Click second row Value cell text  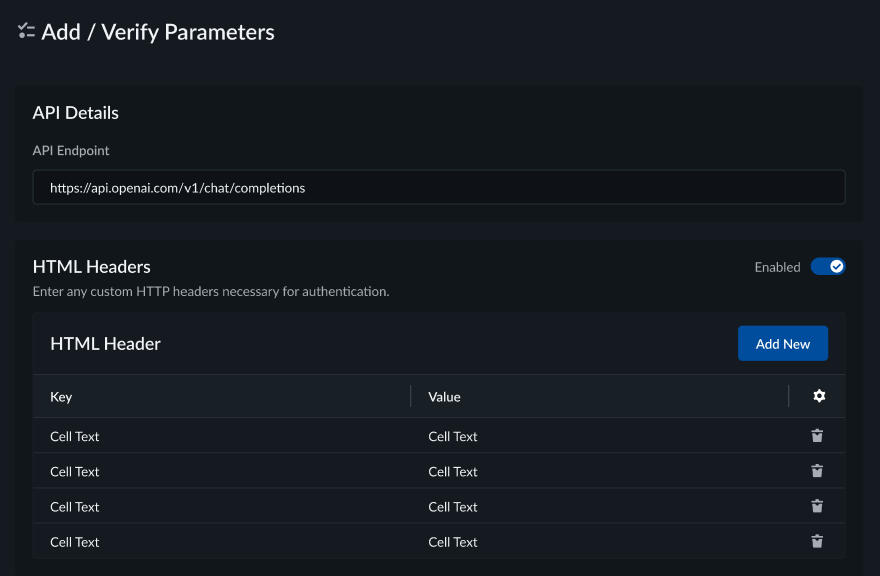click(x=453, y=471)
